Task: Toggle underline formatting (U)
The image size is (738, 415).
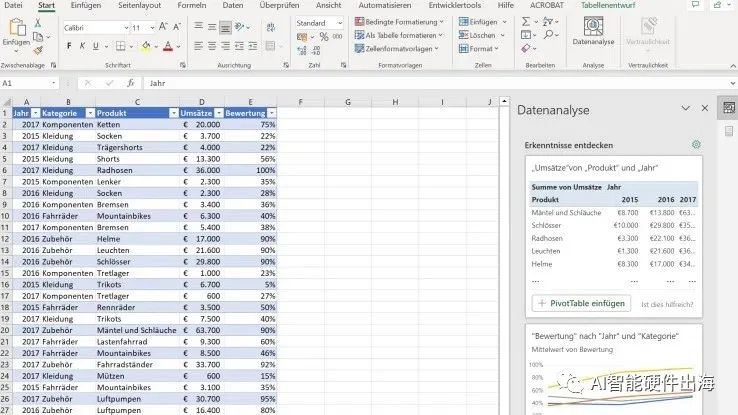Action: point(95,47)
